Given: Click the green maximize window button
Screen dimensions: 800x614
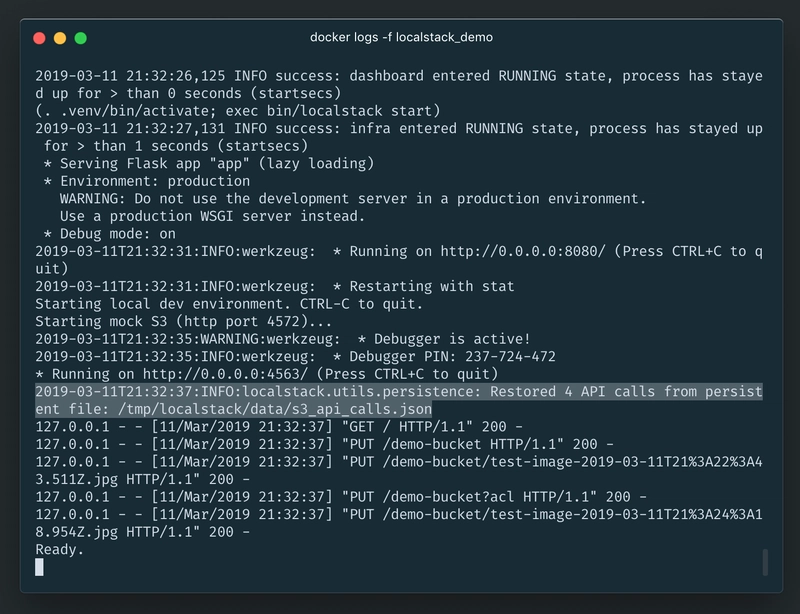Looking at the screenshot, I should 81,38.
